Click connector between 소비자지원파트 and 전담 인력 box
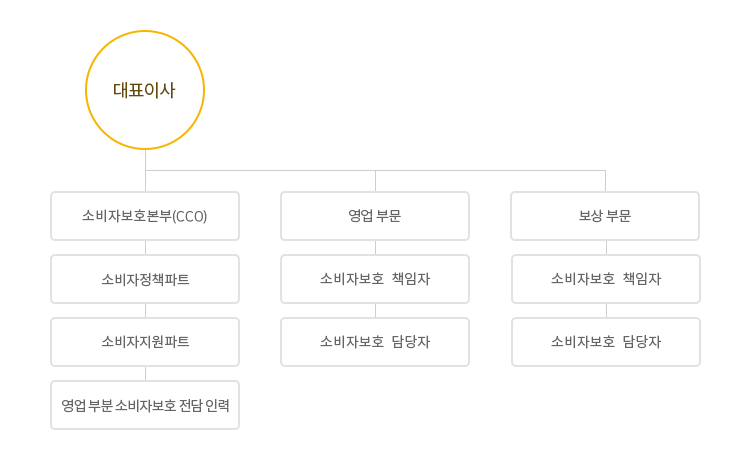 pyautogui.click(x=145, y=374)
